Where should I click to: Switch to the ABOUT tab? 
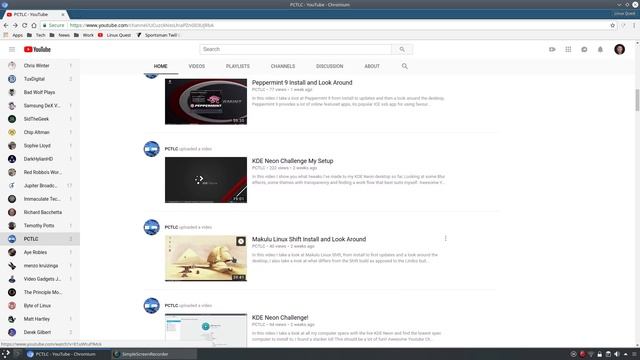pos(372,66)
